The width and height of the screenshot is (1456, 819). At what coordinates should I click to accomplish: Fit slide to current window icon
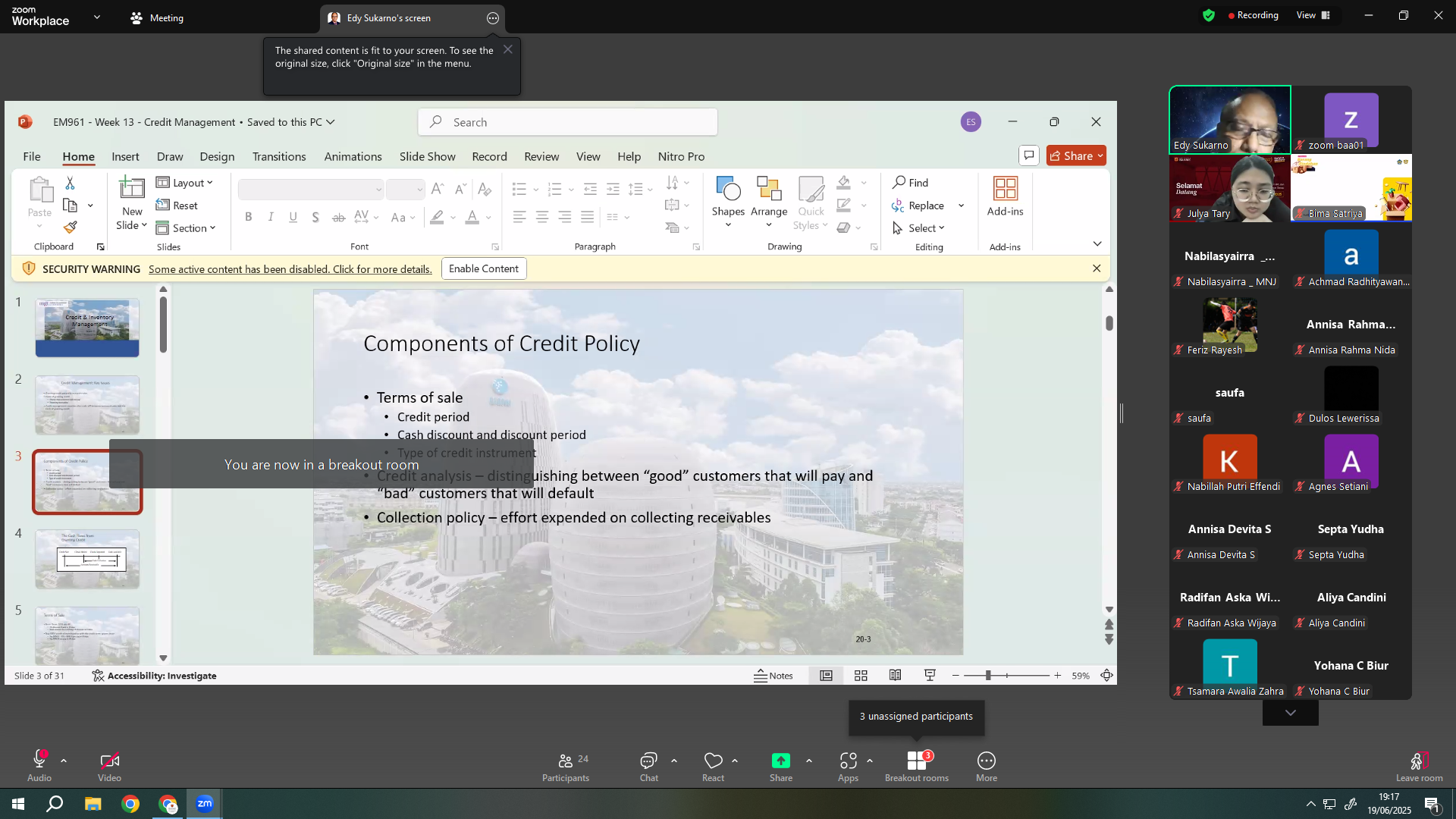1107,676
